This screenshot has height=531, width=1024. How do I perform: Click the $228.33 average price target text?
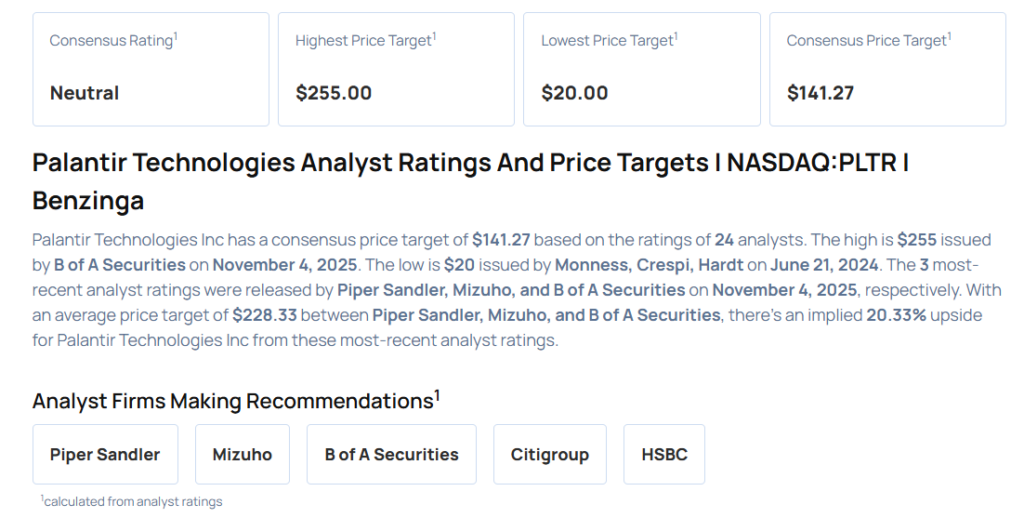tap(266, 315)
